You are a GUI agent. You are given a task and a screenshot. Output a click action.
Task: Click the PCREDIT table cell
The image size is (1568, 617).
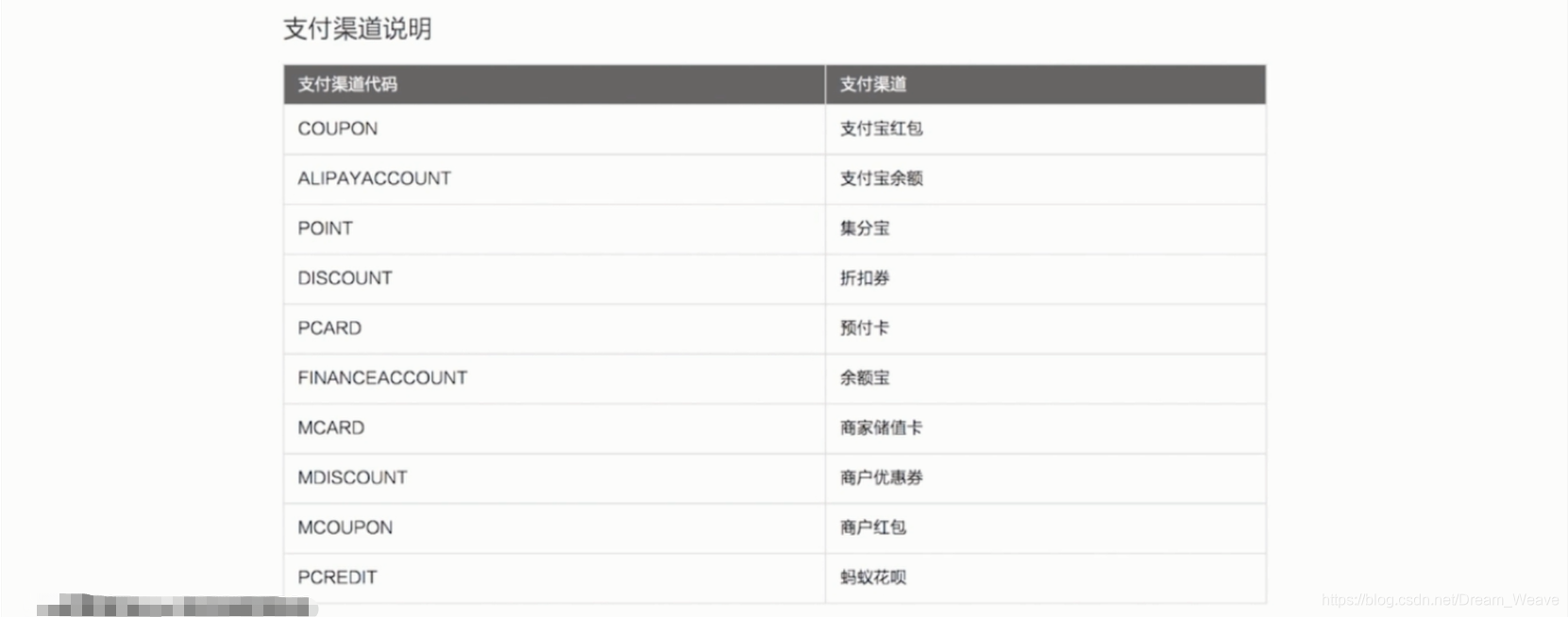point(337,577)
